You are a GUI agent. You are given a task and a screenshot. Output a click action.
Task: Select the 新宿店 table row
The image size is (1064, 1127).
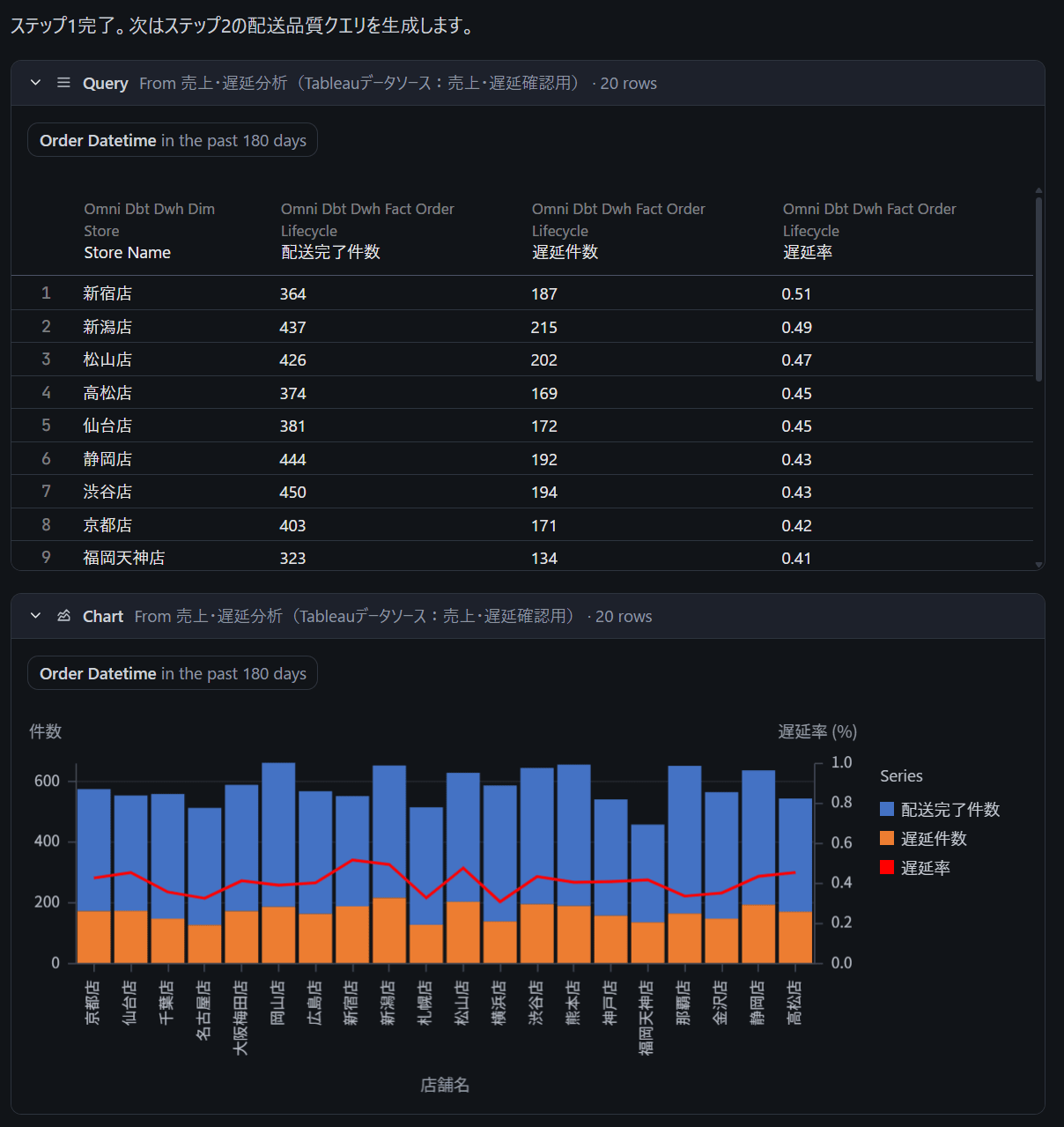click(107, 294)
